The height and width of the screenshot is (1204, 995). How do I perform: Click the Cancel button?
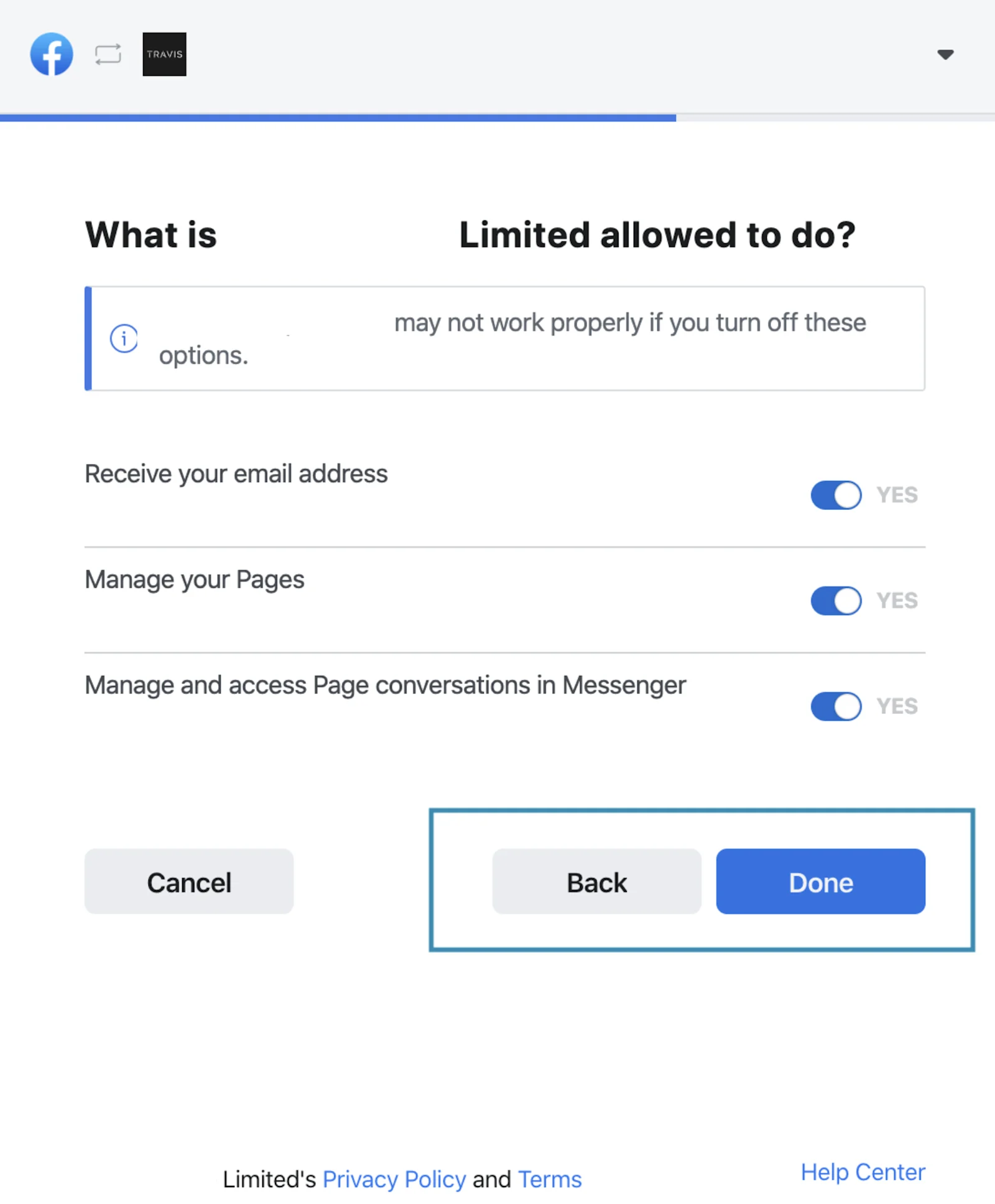(x=188, y=882)
